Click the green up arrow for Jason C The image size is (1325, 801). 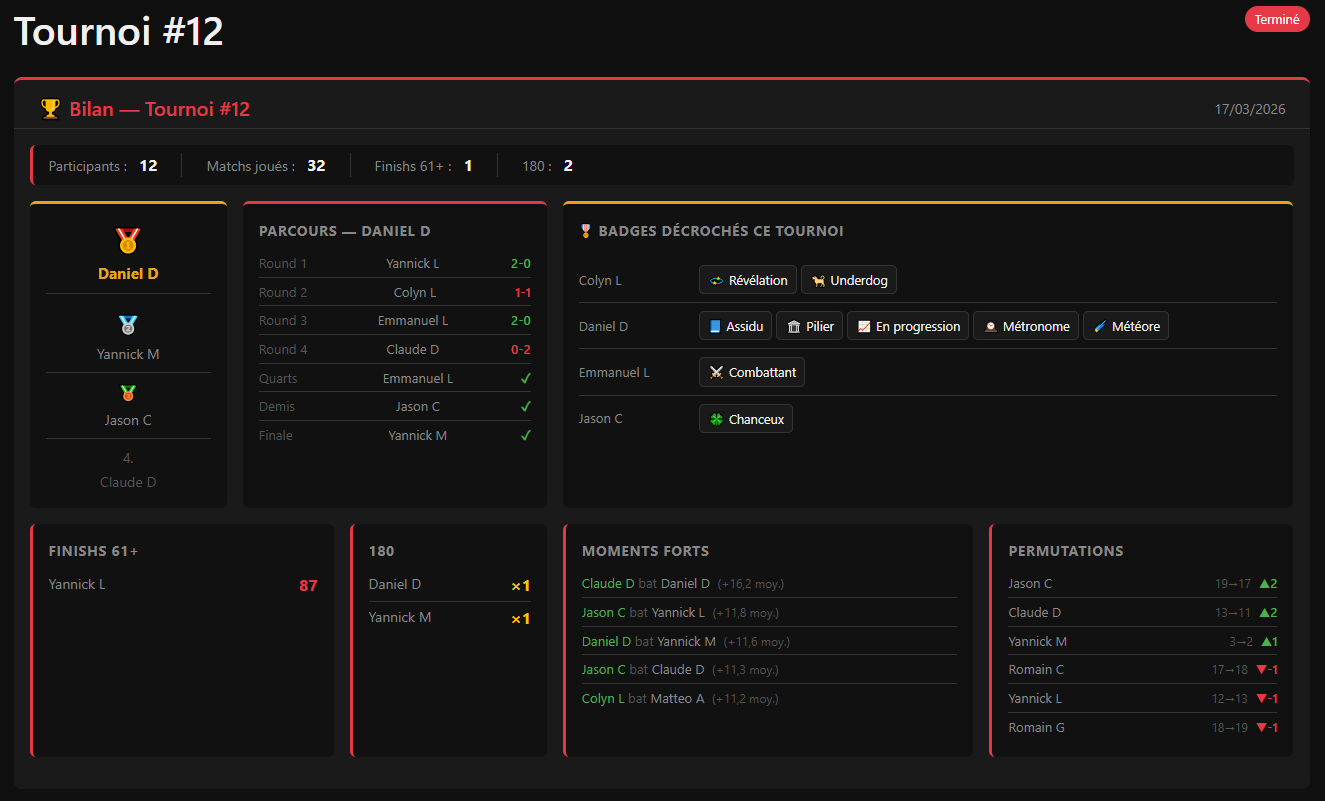click(x=1265, y=584)
